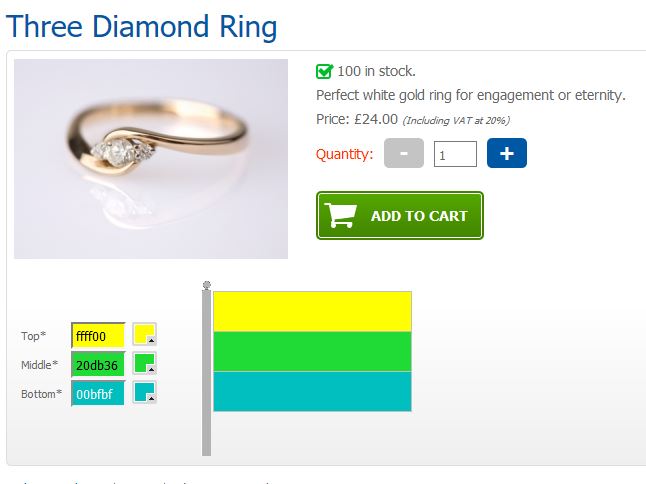Click the red Quantity label
646x484 pixels.
pyautogui.click(x=344, y=154)
